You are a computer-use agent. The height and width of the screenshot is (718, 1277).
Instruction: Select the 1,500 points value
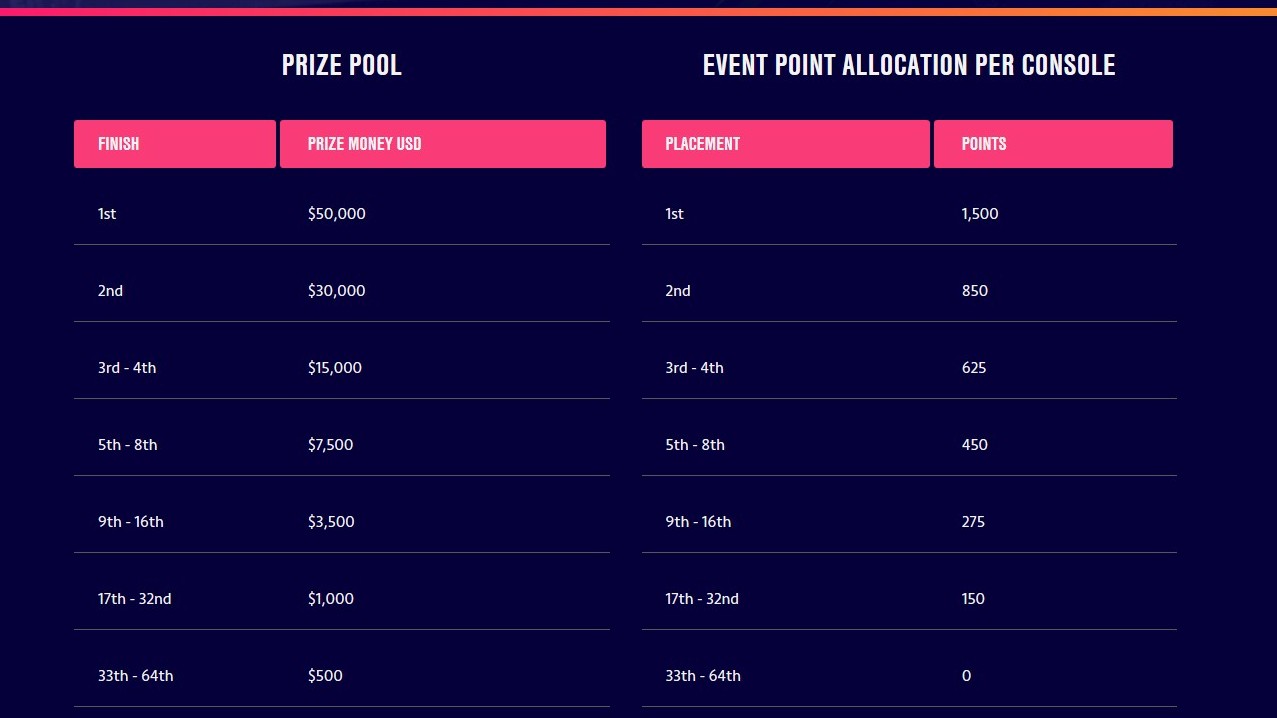coord(980,214)
